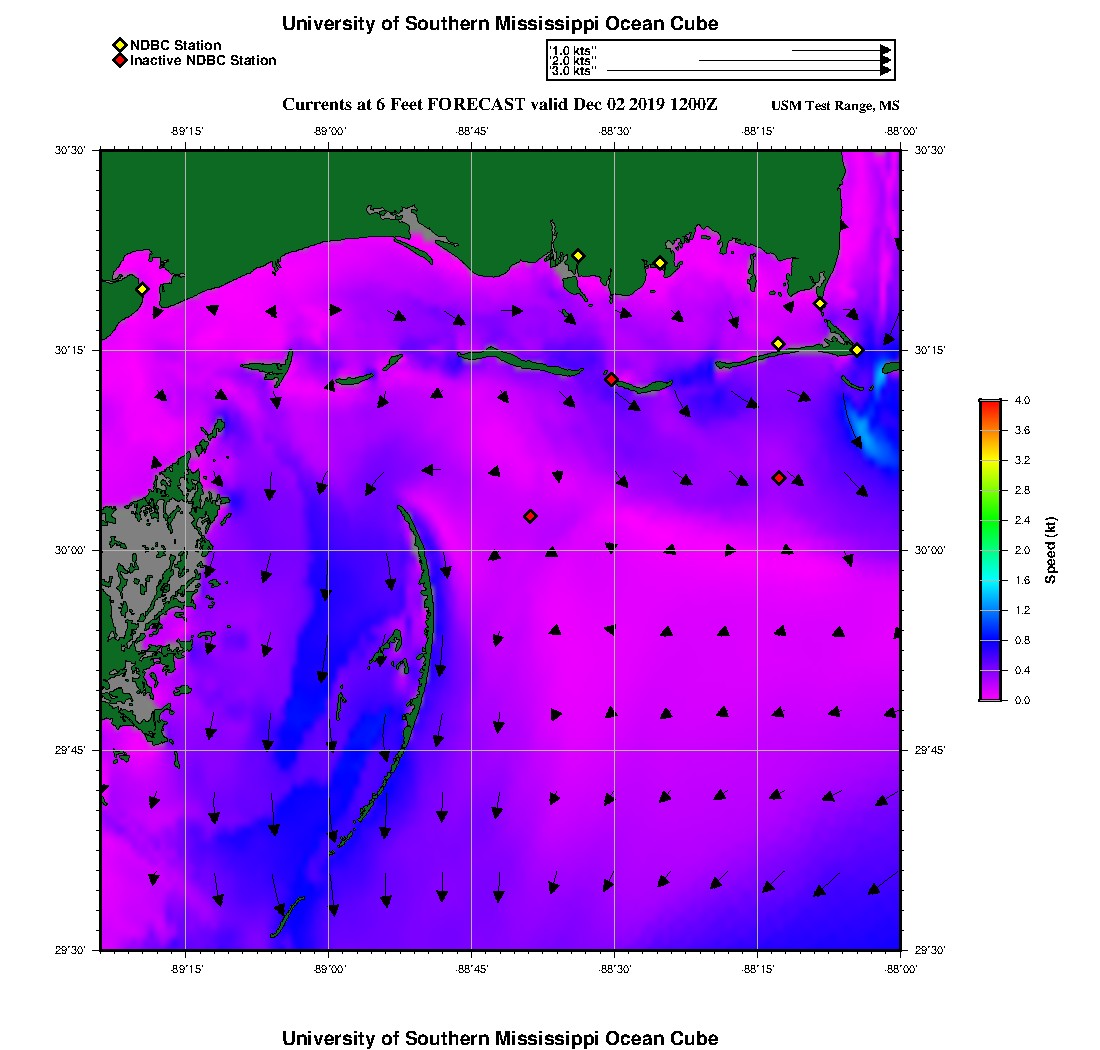Click the 1.0 kts reference arrow head
This screenshot has width=1100, height=1050.
point(886,51)
